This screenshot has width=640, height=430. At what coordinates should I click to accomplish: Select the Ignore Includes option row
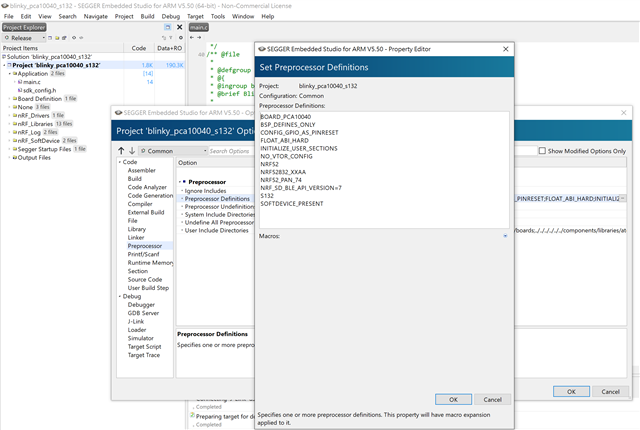(205, 191)
